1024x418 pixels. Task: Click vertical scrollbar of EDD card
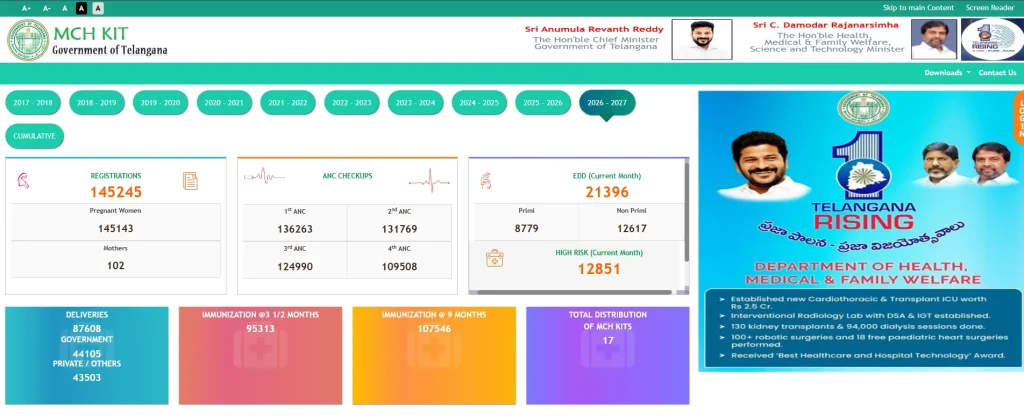click(x=686, y=211)
